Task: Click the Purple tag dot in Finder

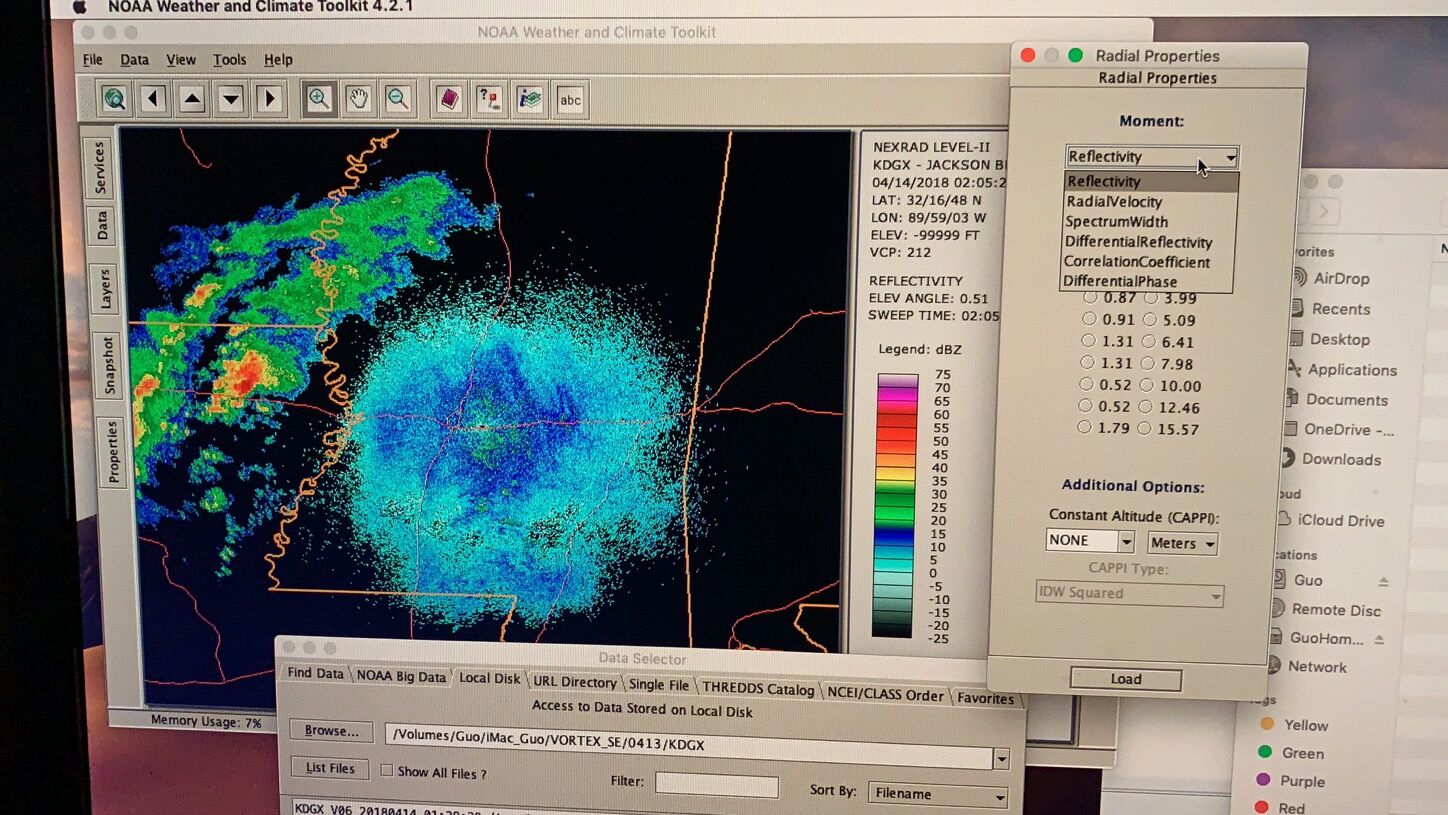Action: (x=1263, y=780)
